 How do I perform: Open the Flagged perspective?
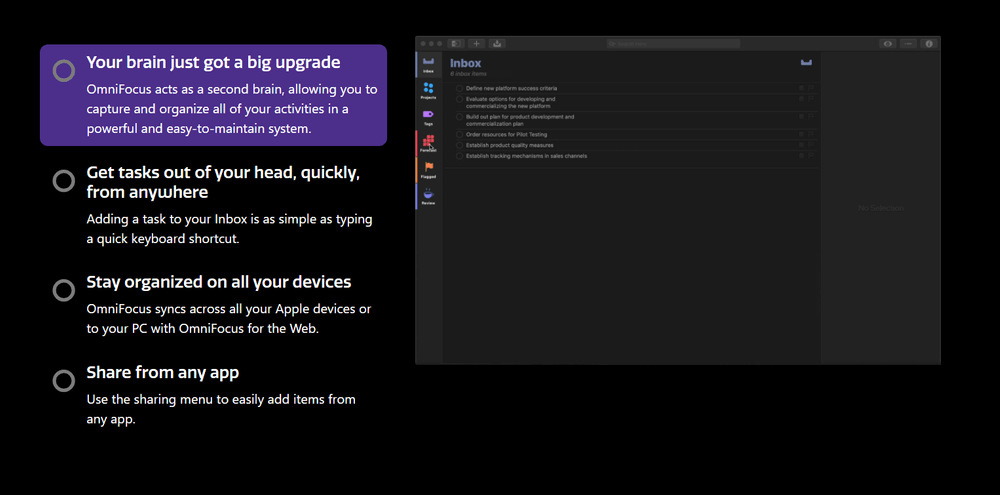tap(429, 170)
